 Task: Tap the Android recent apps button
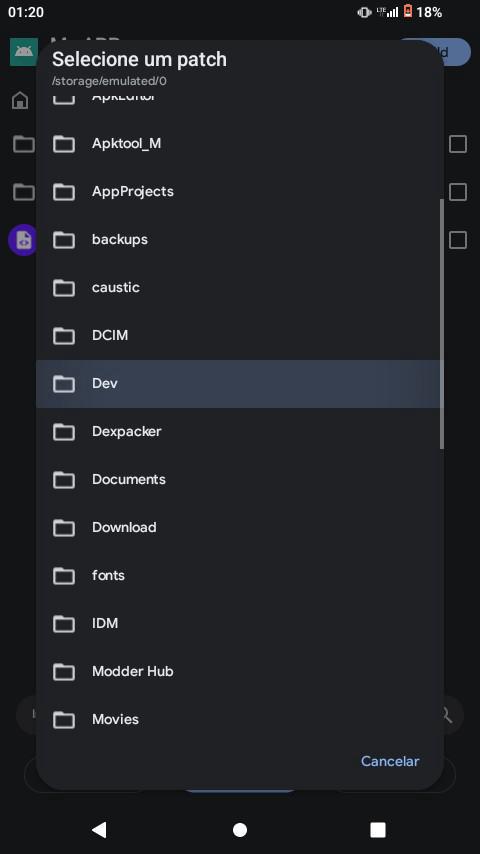378,829
